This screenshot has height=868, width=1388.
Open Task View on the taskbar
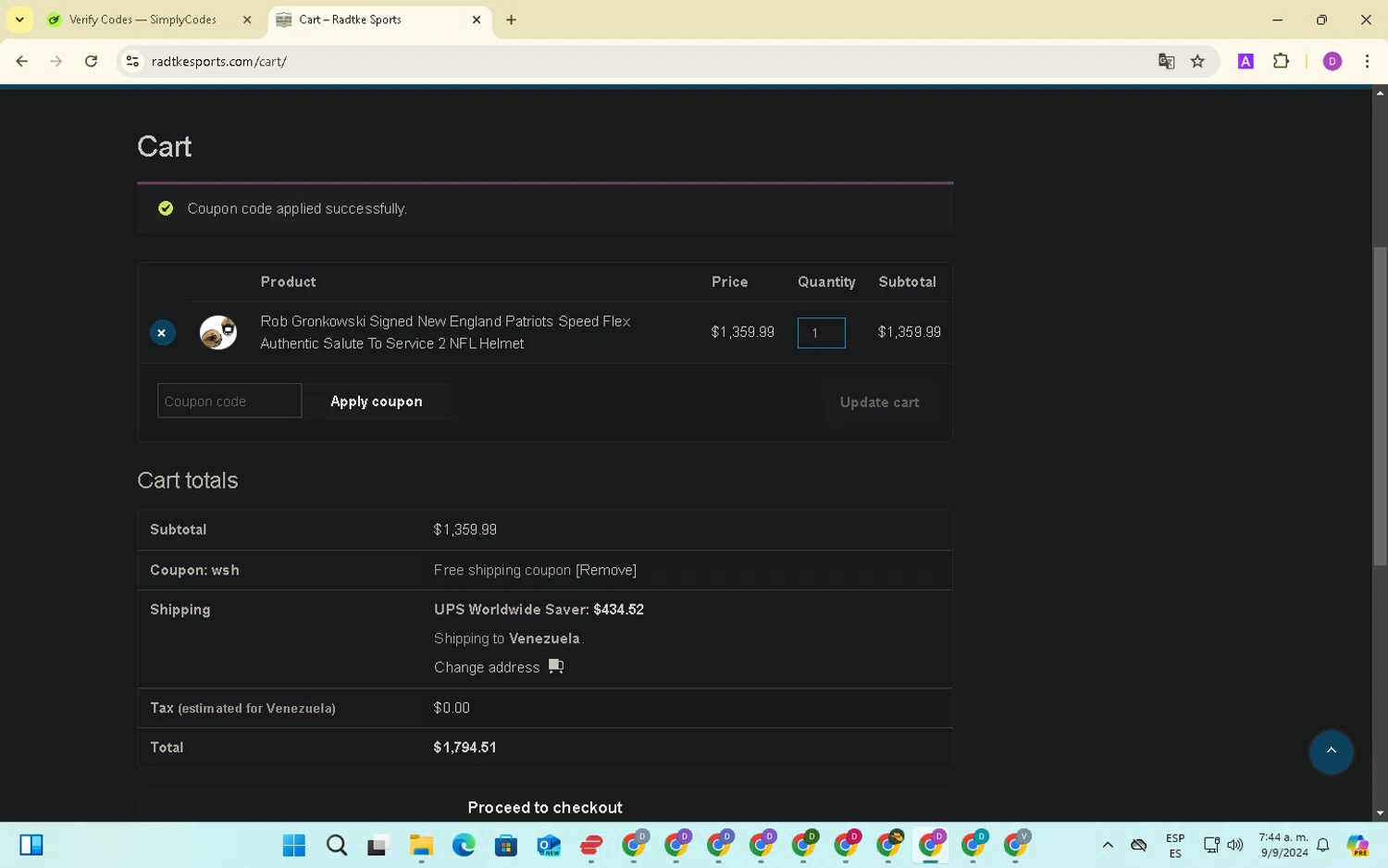pos(378,845)
